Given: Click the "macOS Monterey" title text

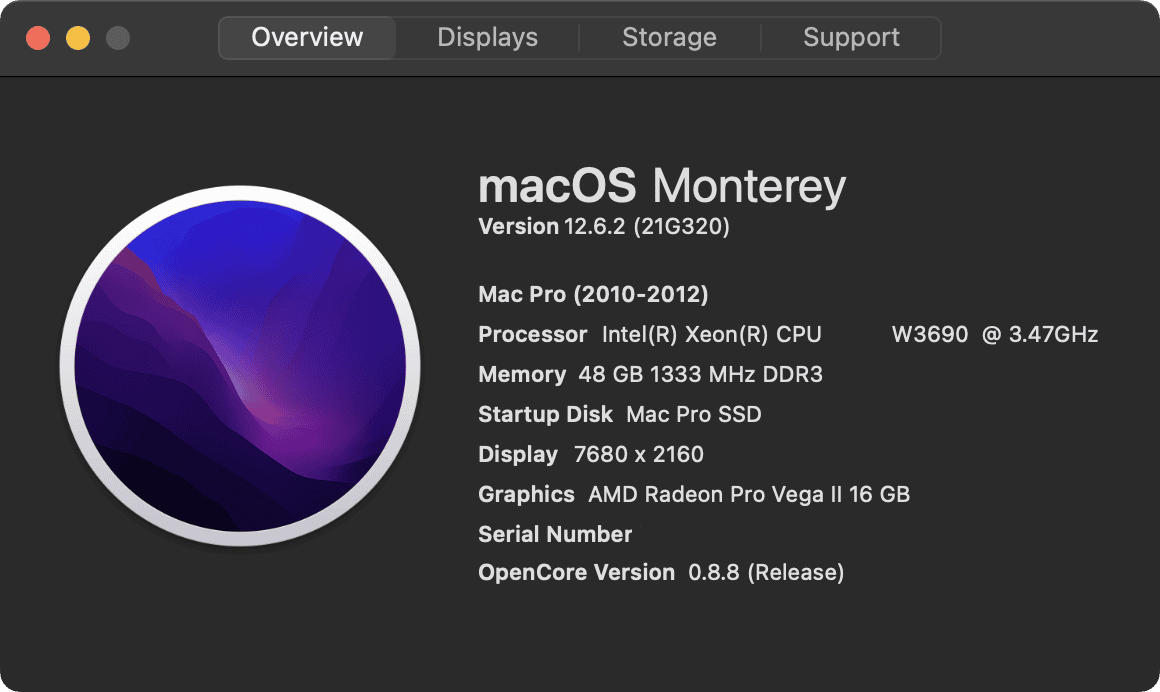Looking at the screenshot, I should point(661,186).
